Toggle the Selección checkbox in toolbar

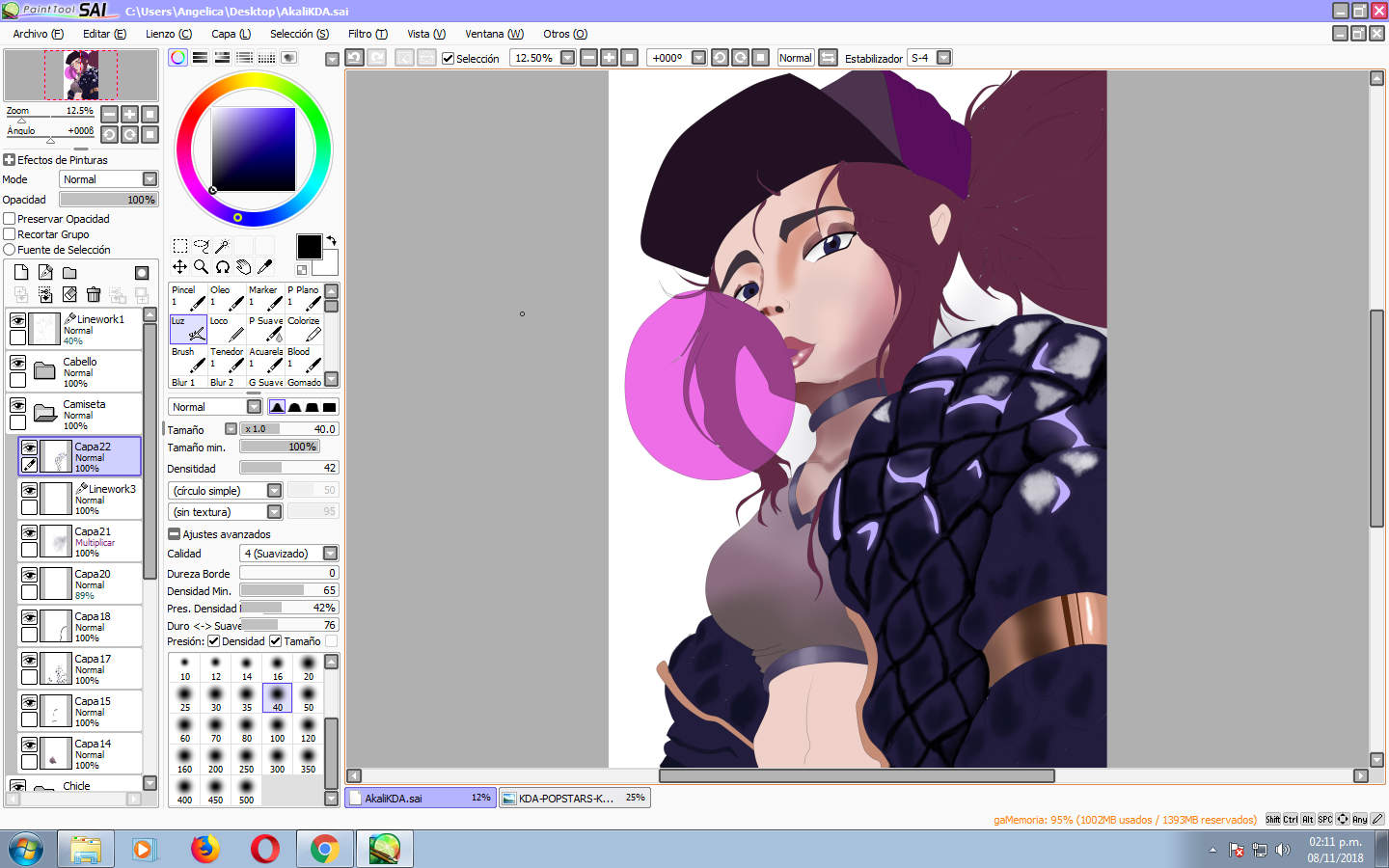tap(448, 58)
